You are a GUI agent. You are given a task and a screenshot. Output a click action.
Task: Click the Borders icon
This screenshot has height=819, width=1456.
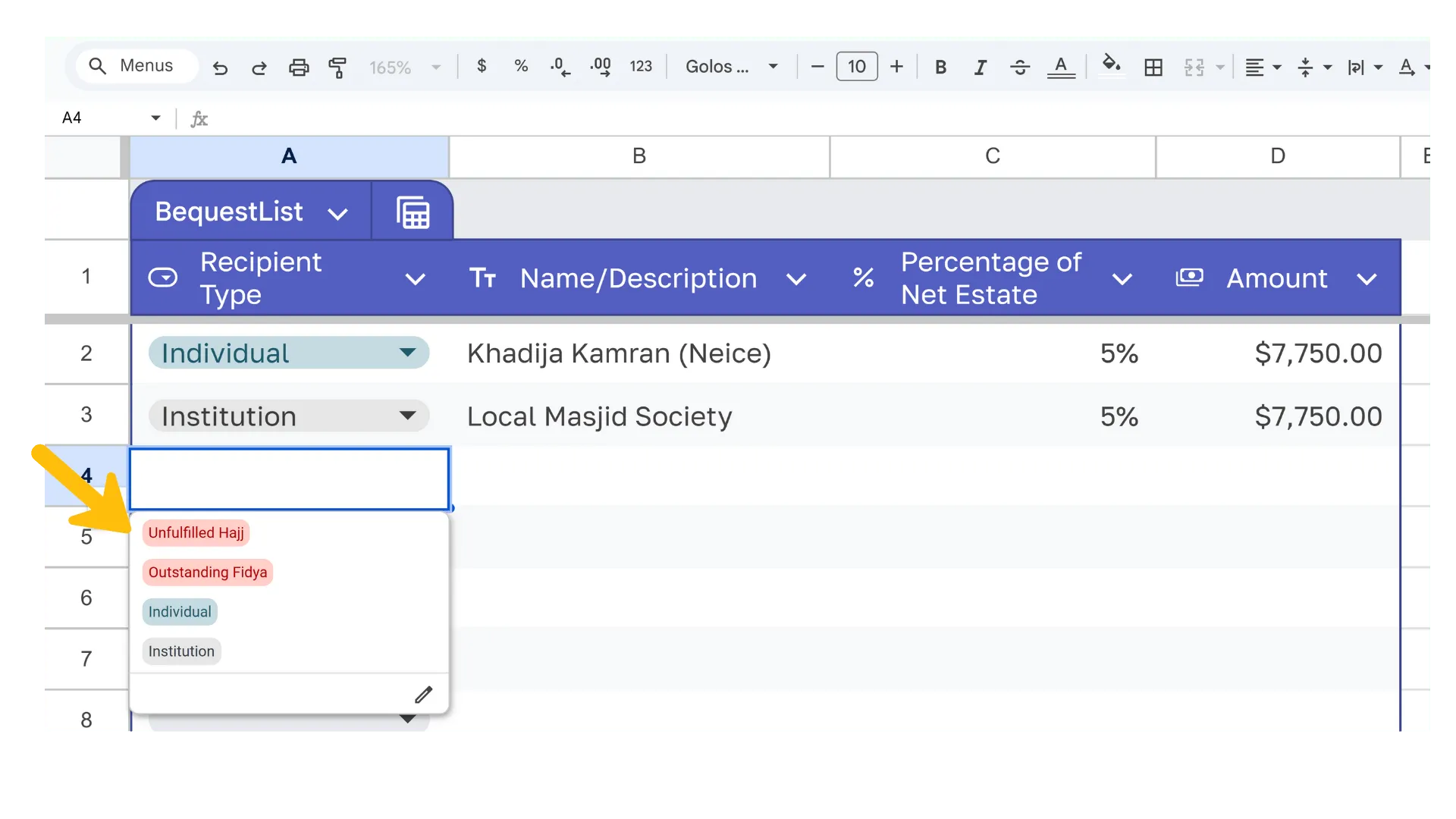(x=1153, y=67)
